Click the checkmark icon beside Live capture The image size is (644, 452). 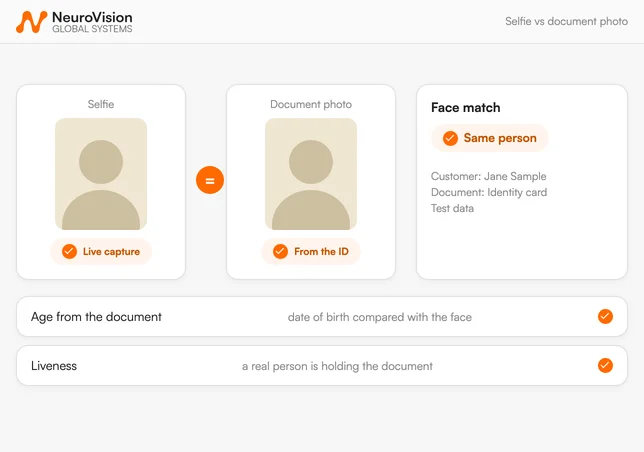[69, 251]
